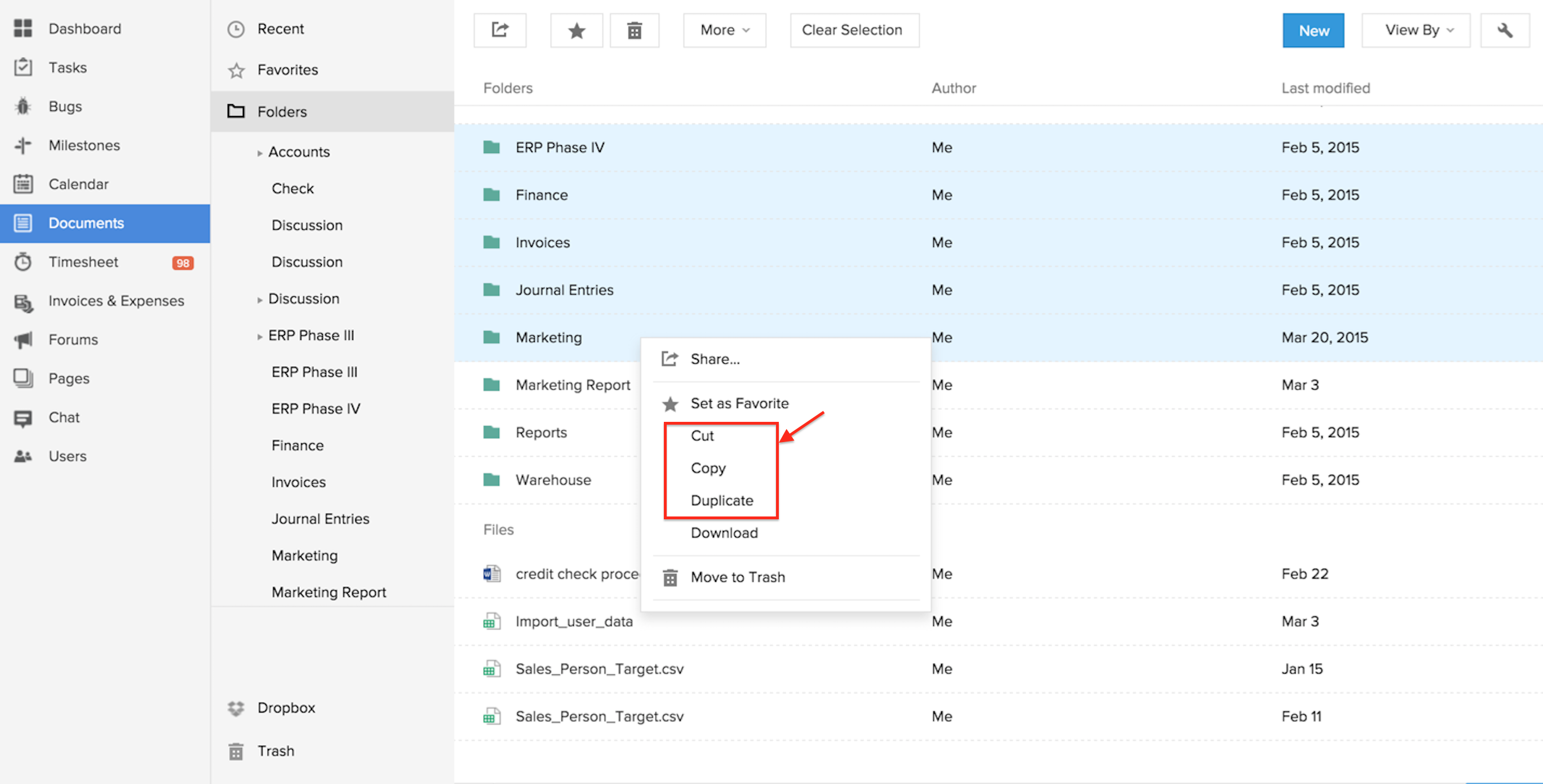Open Milestones in left navigation
The image size is (1543, 784).
(x=84, y=145)
